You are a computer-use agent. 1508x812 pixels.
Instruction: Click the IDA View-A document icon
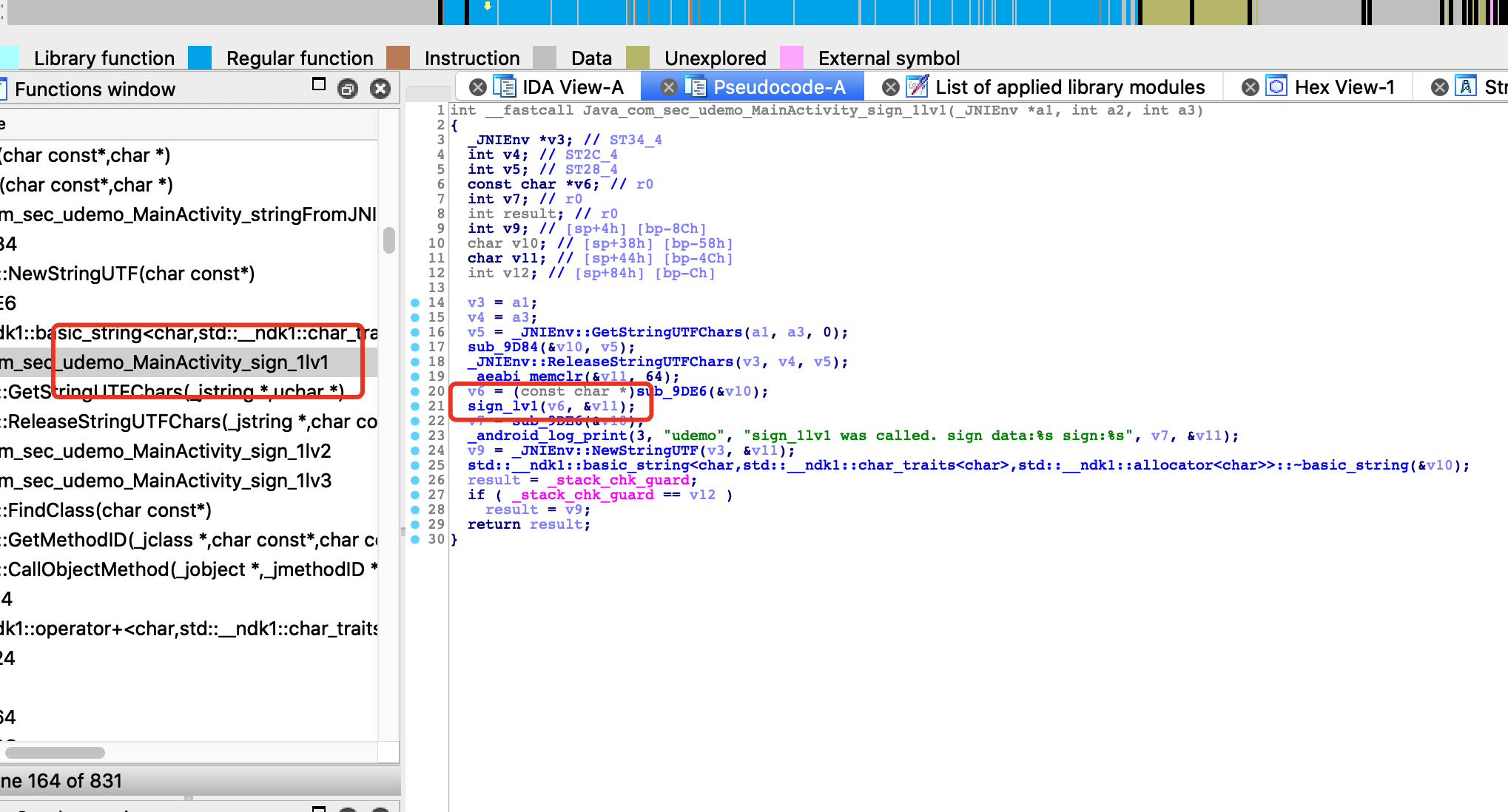point(504,87)
